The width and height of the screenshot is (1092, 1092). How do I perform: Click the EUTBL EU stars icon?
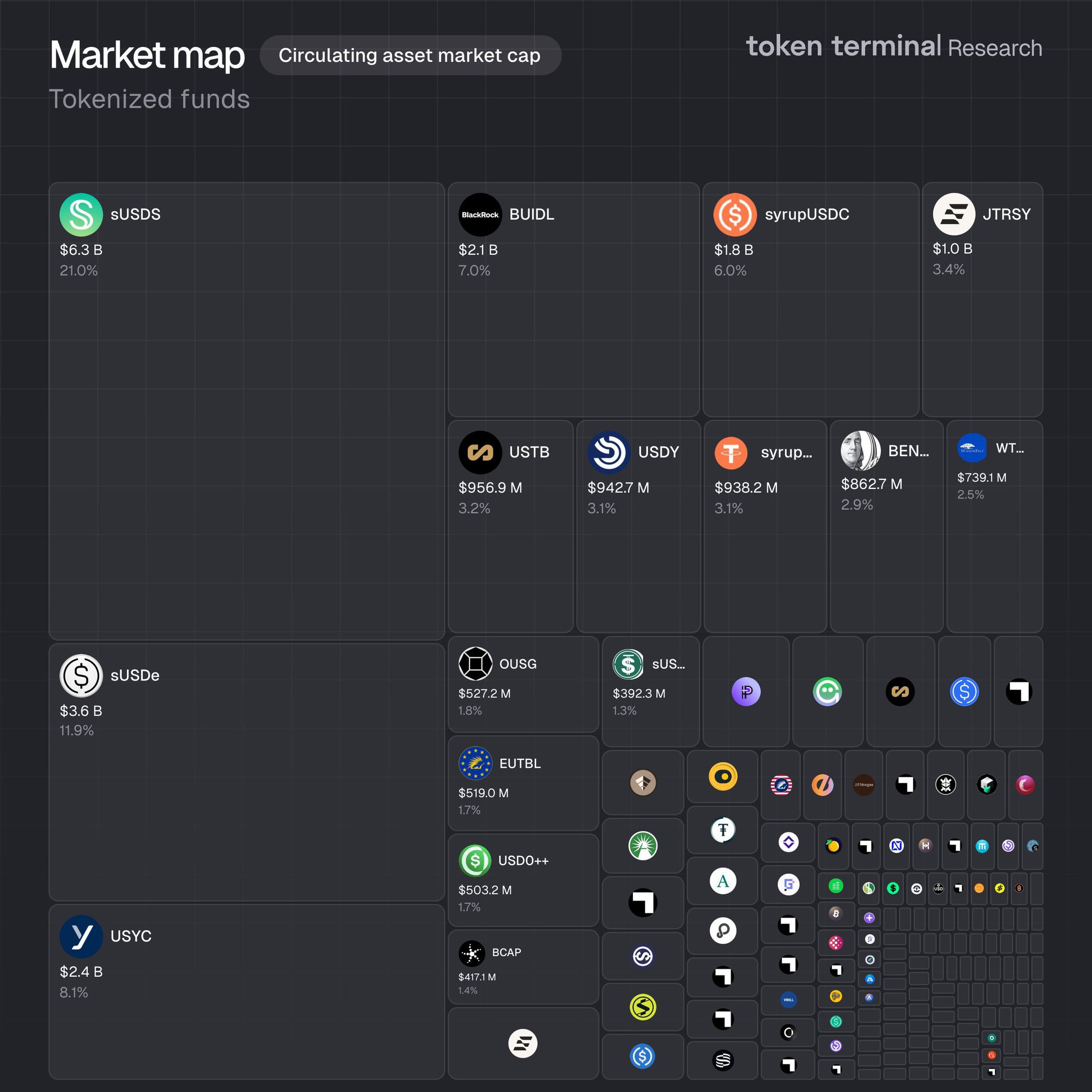click(x=475, y=763)
